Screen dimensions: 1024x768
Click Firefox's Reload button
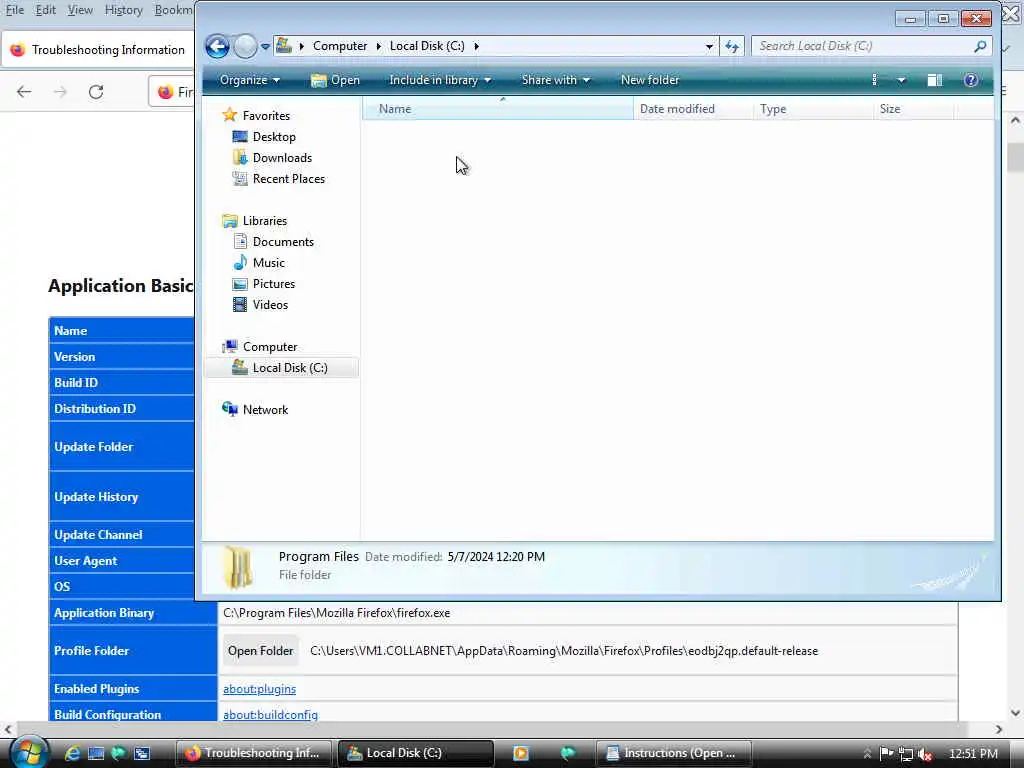coord(96,92)
